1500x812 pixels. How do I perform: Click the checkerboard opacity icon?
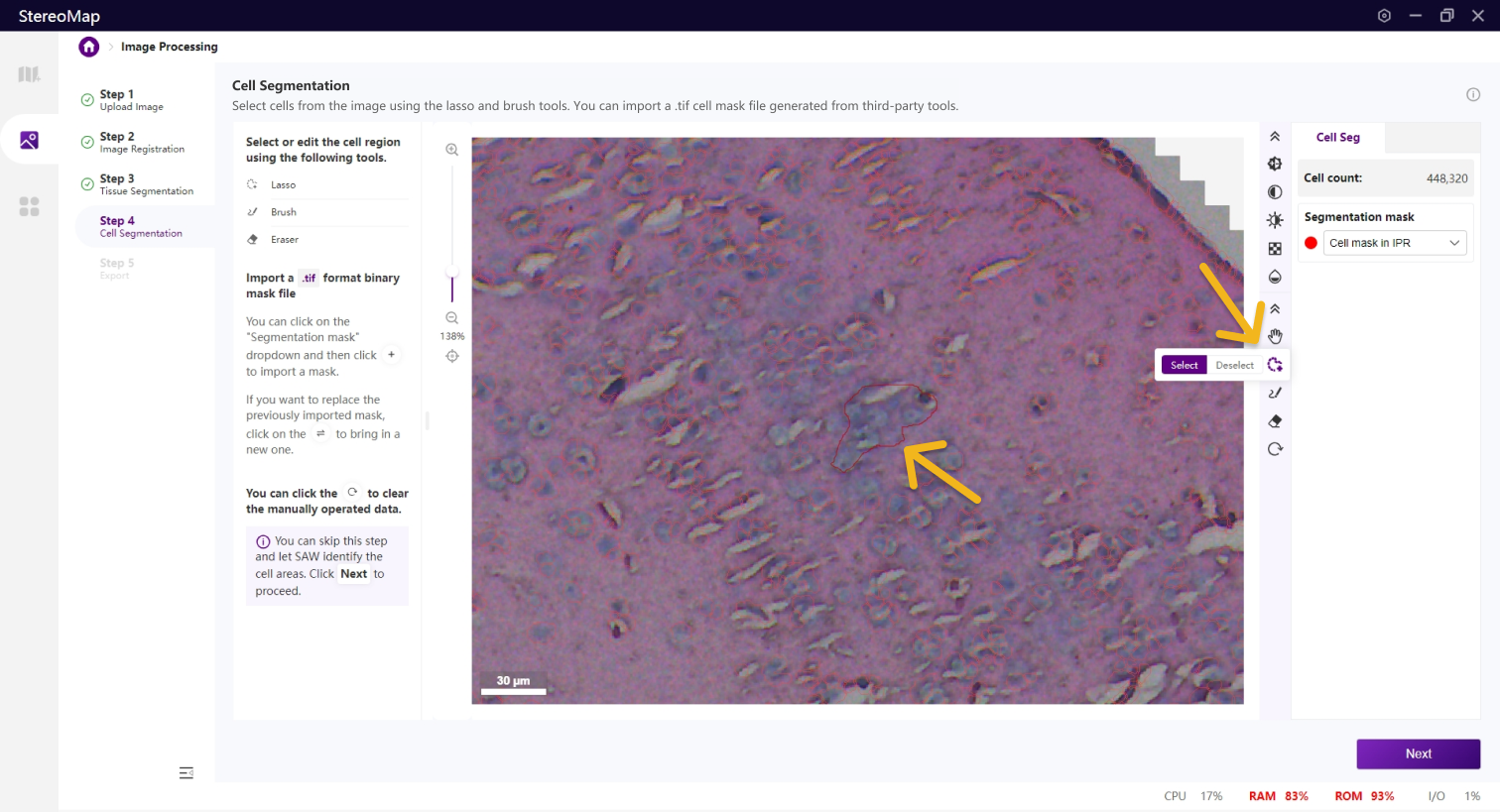[1275, 249]
